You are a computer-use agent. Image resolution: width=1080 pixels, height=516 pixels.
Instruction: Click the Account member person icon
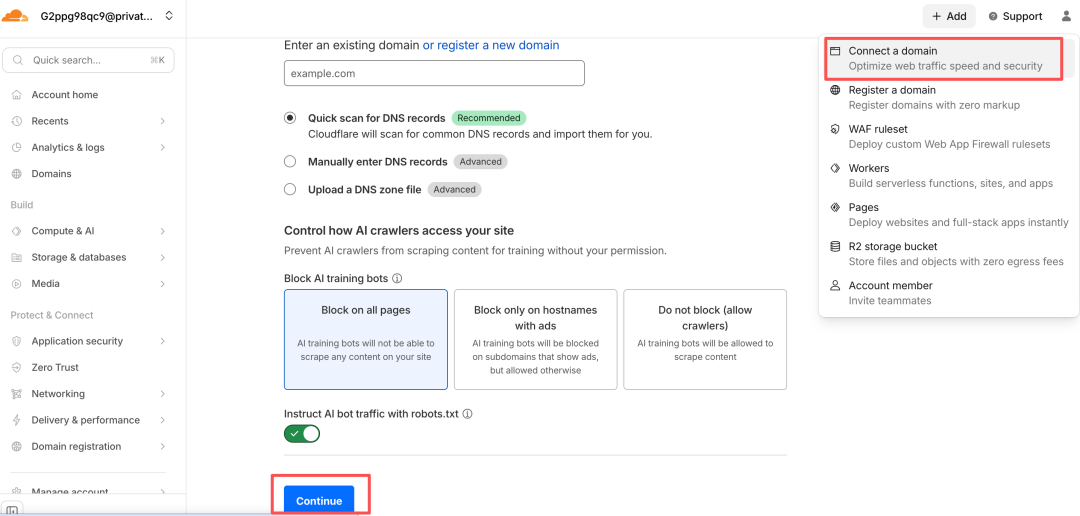pos(835,285)
